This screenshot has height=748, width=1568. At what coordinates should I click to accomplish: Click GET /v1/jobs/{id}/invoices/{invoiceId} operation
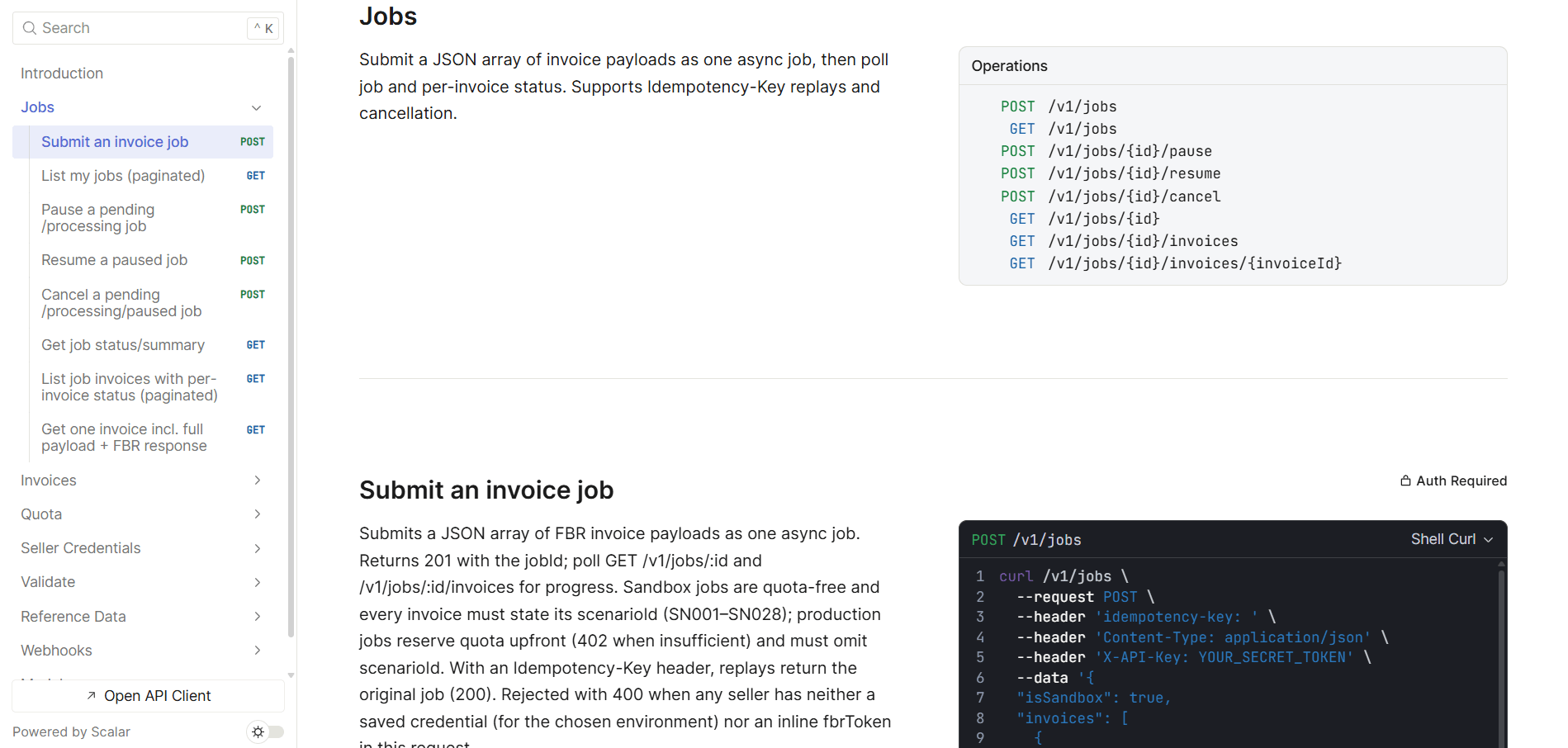[1175, 263]
